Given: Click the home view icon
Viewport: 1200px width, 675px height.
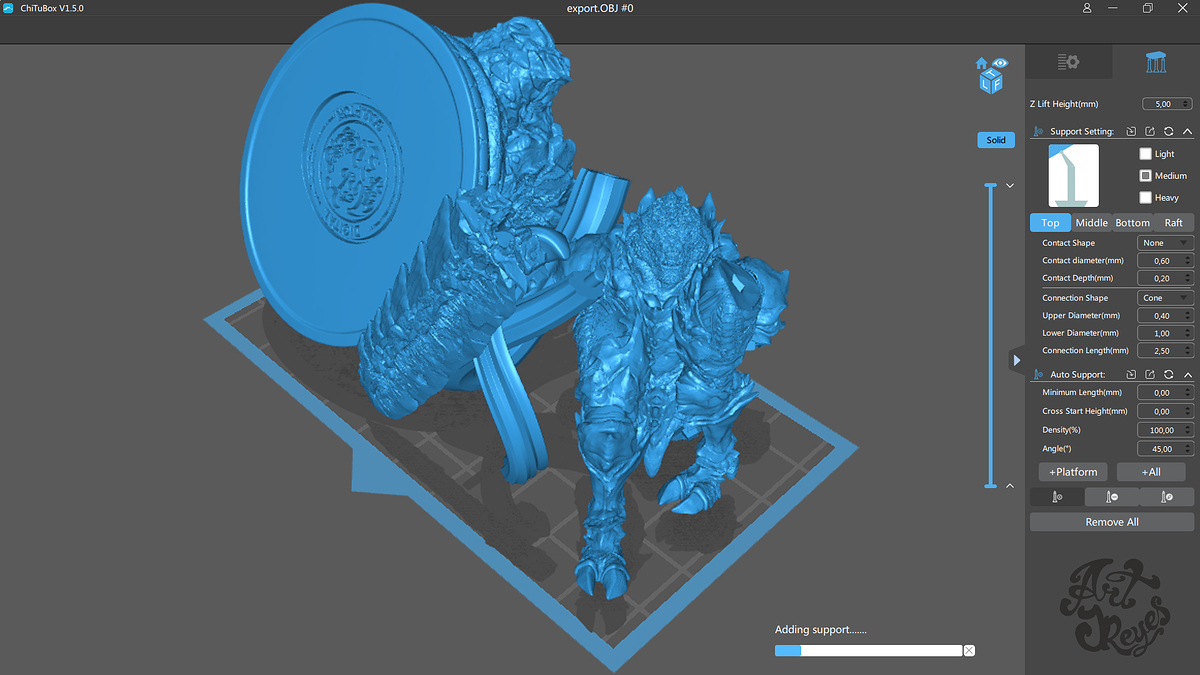Looking at the screenshot, I should tap(983, 64).
